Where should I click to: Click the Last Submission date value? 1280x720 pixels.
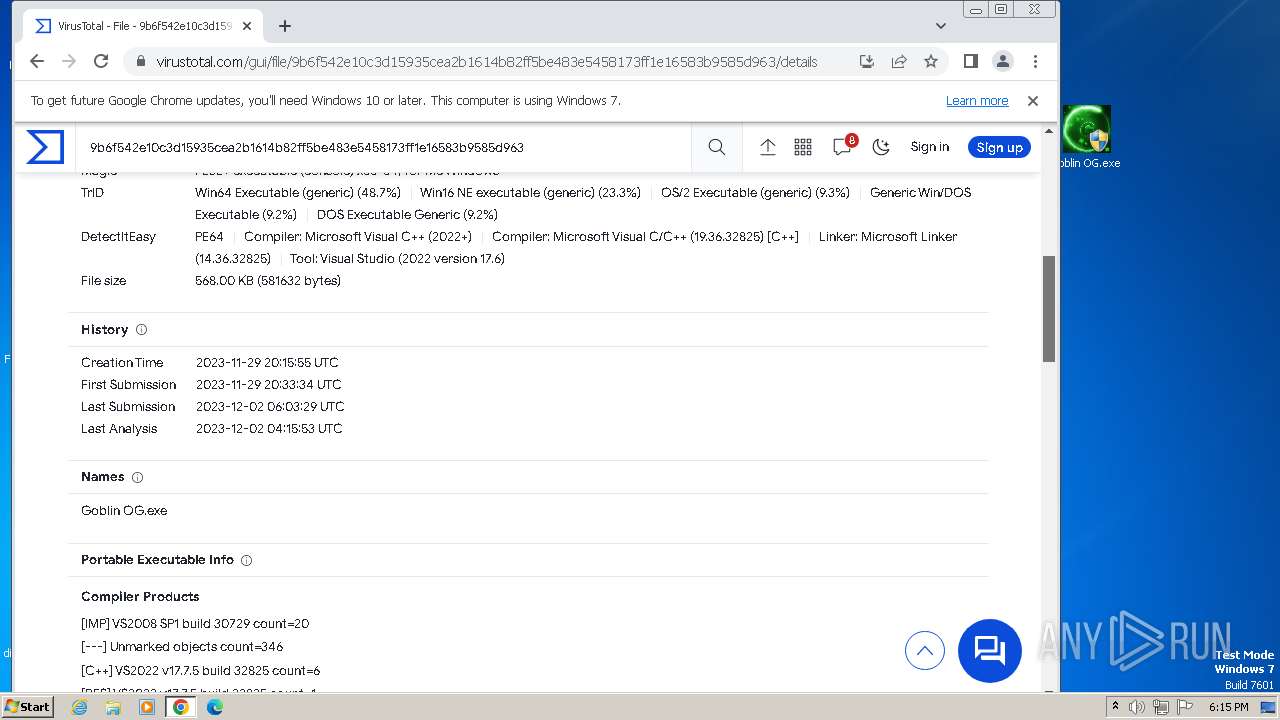(x=270, y=407)
